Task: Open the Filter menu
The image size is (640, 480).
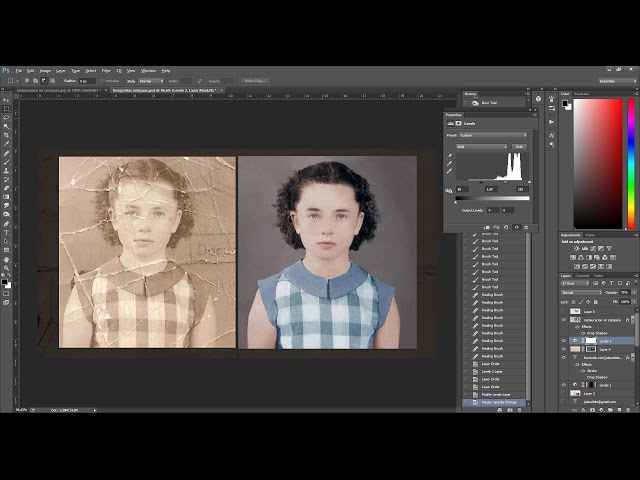Action: coord(106,70)
